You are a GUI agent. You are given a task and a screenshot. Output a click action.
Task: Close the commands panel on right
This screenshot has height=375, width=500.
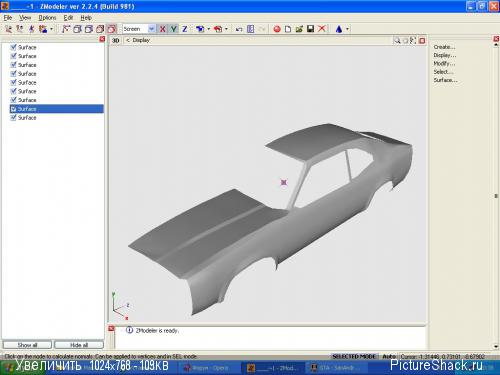click(x=496, y=39)
